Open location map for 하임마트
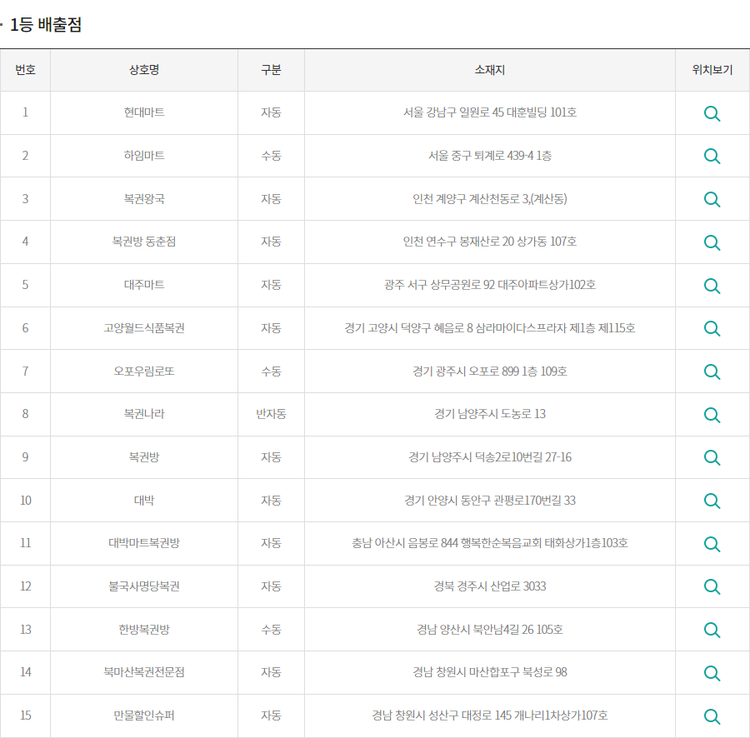750x738 pixels. pos(712,156)
